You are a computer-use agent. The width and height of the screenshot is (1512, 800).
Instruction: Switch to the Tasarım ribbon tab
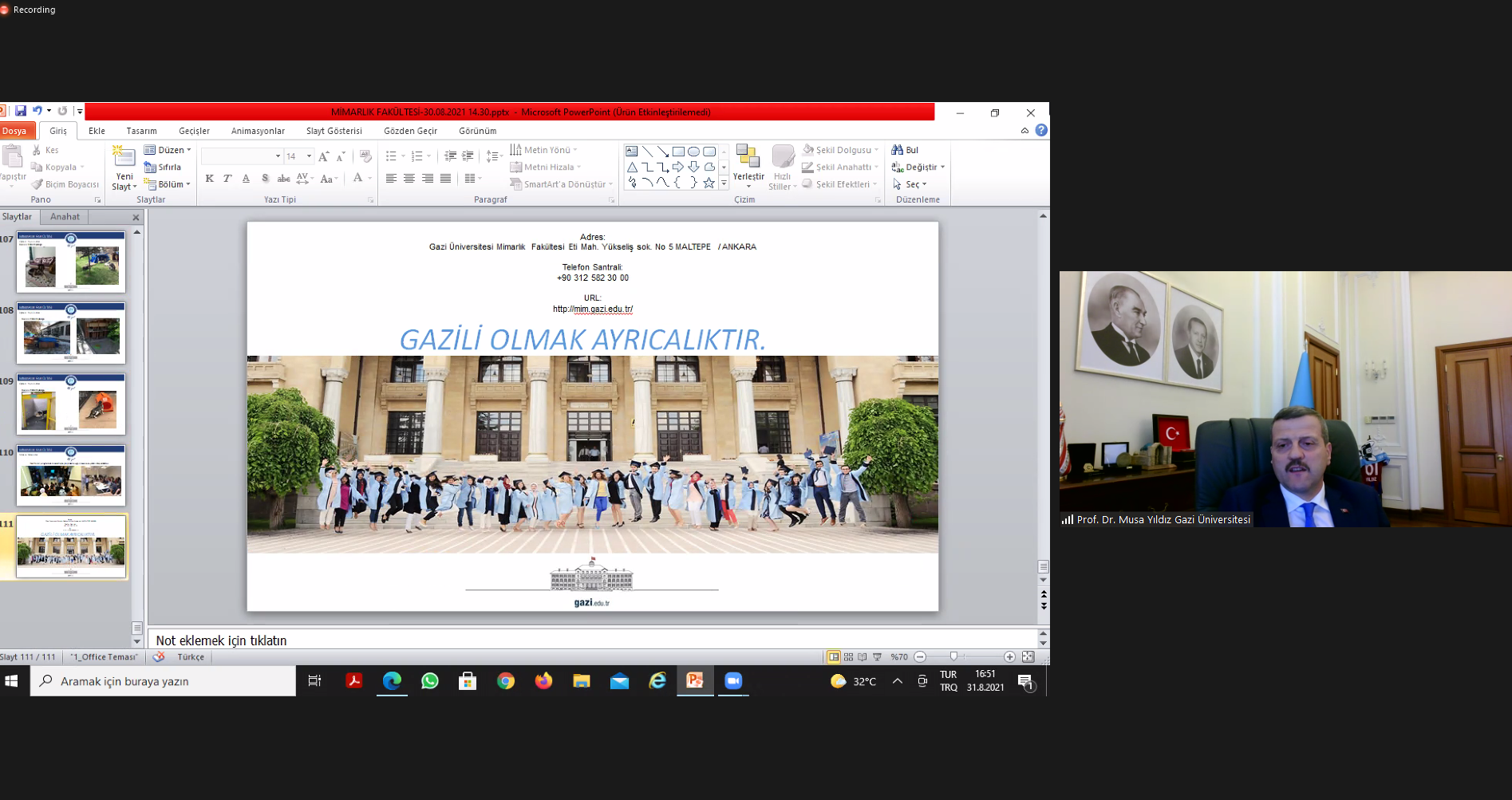point(141,131)
